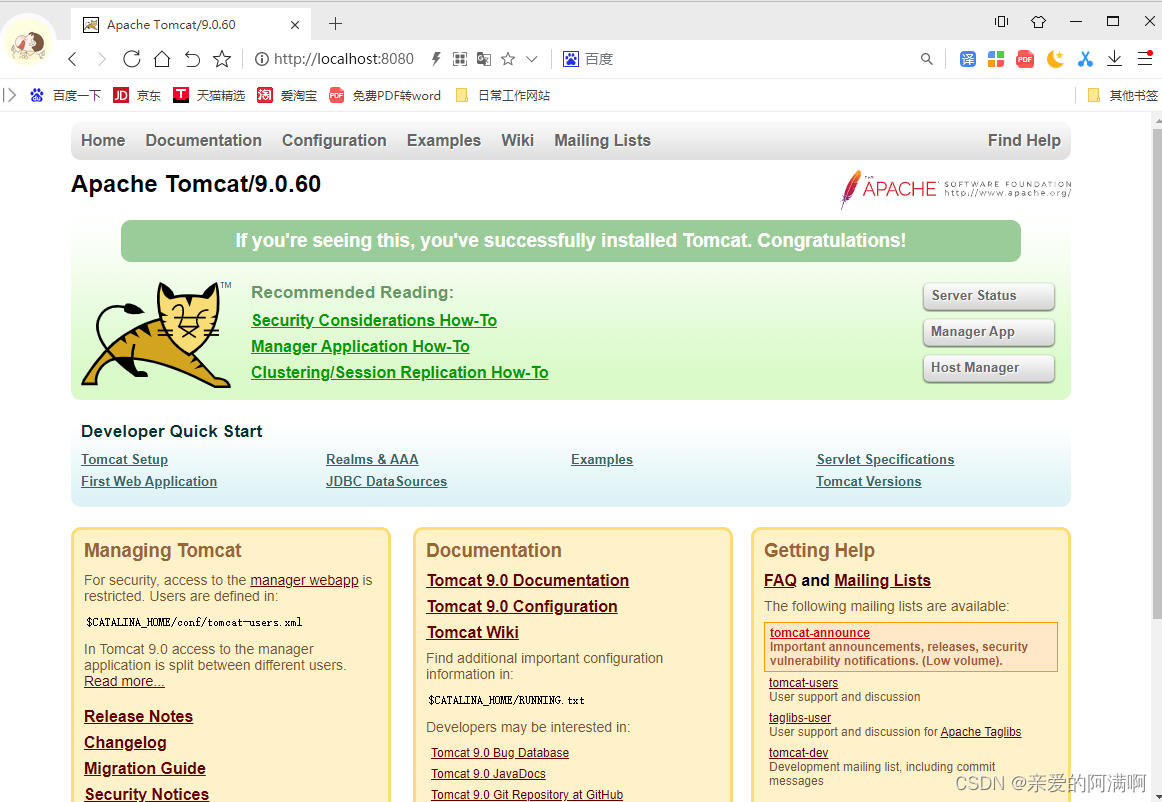Bookmark page with toolbar star icon
1162x802 pixels.
coord(222,59)
